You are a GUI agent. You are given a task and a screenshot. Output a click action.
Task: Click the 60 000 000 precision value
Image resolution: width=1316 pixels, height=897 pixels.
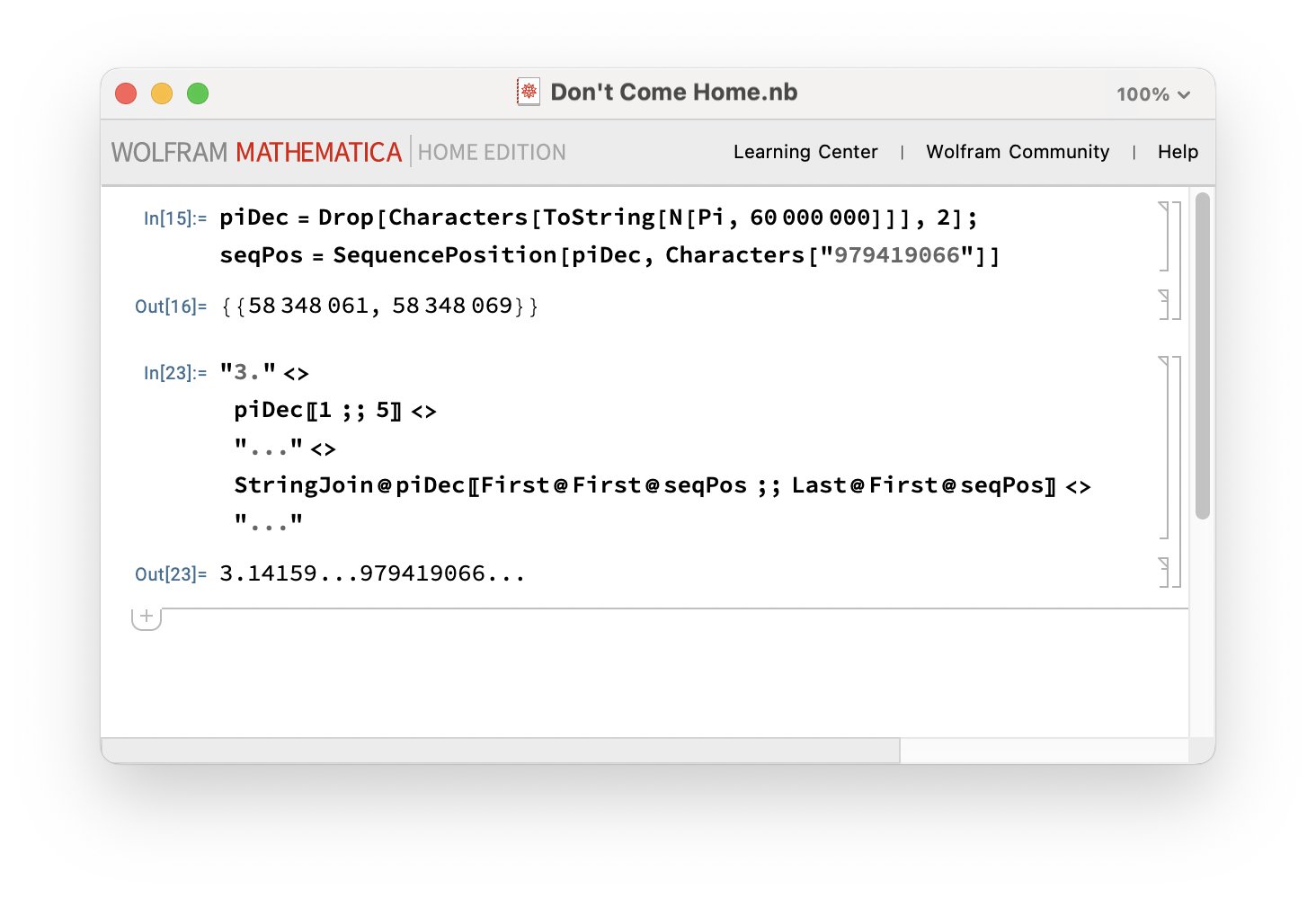(809, 218)
